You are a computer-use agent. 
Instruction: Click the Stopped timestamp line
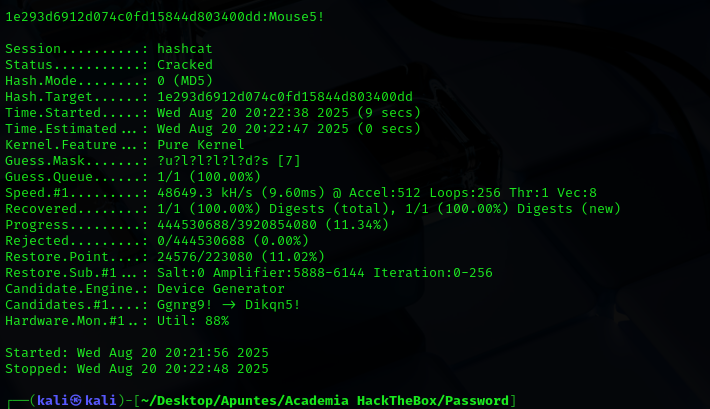137,369
